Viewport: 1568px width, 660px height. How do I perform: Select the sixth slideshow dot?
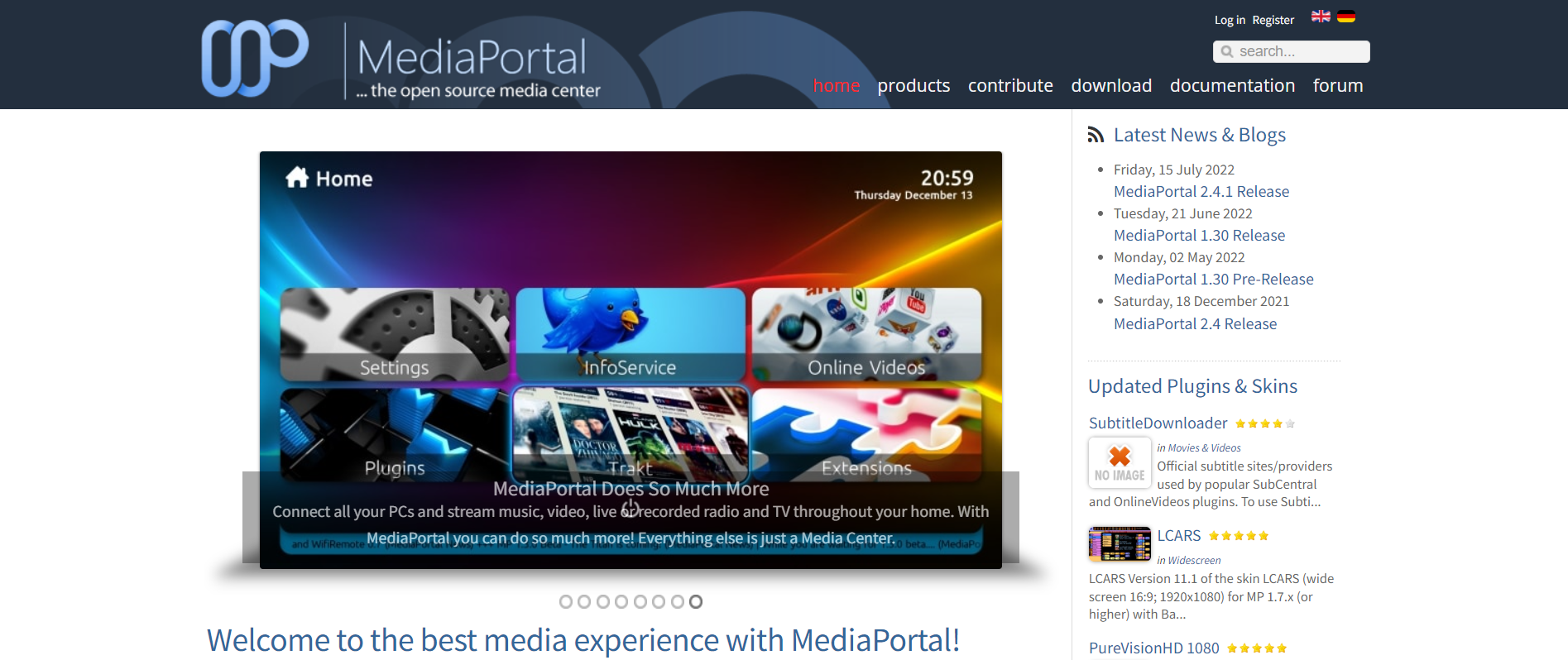[x=659, y=602]
